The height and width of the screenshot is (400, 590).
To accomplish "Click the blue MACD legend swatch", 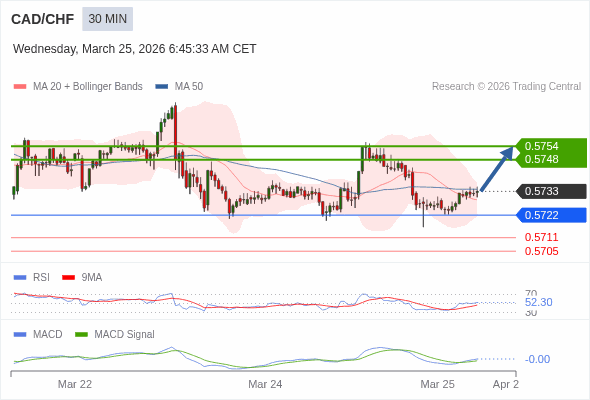I will tap(20, 335).
